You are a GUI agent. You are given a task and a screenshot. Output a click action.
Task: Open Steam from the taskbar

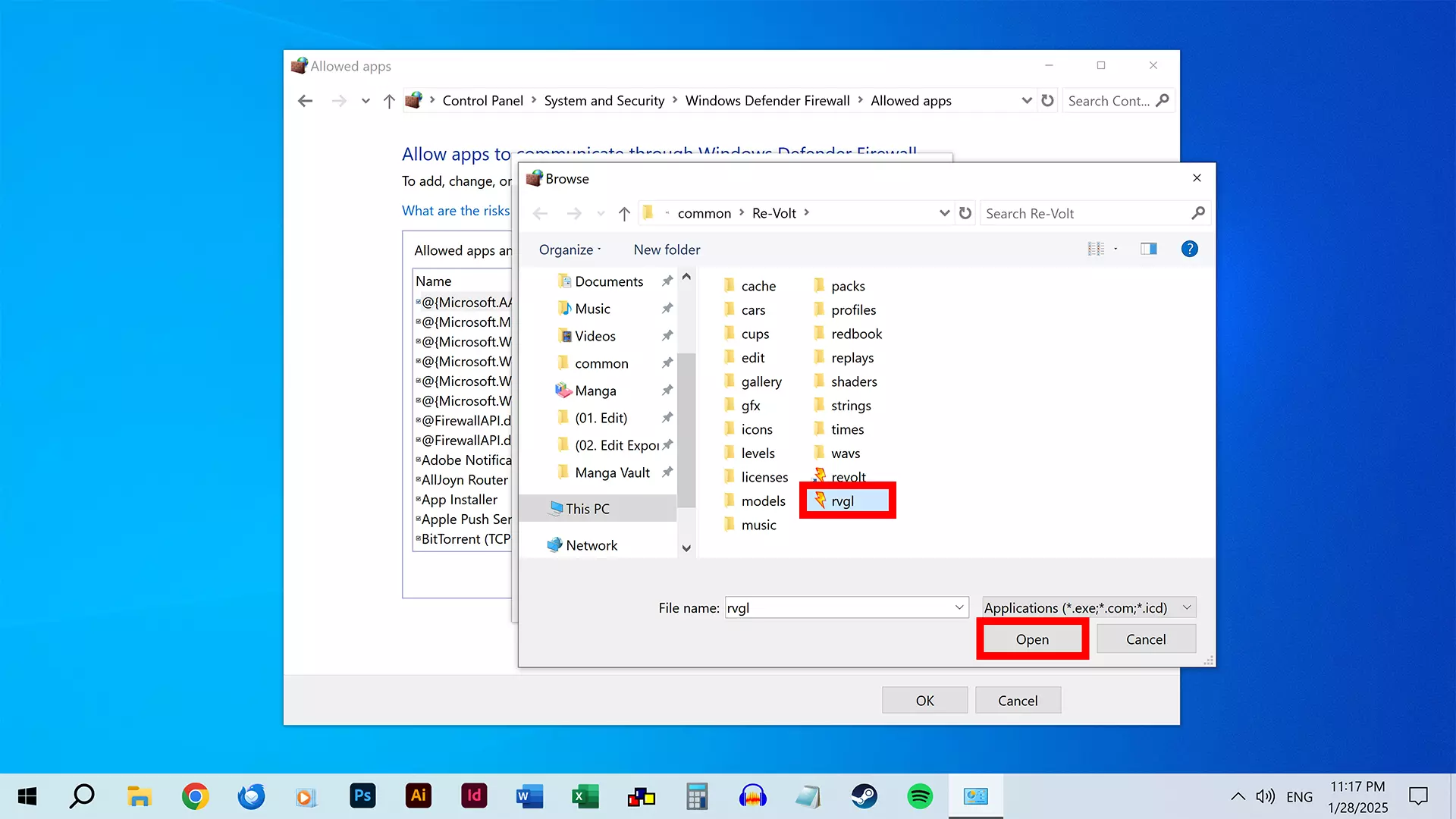click(x=864, y=796)
